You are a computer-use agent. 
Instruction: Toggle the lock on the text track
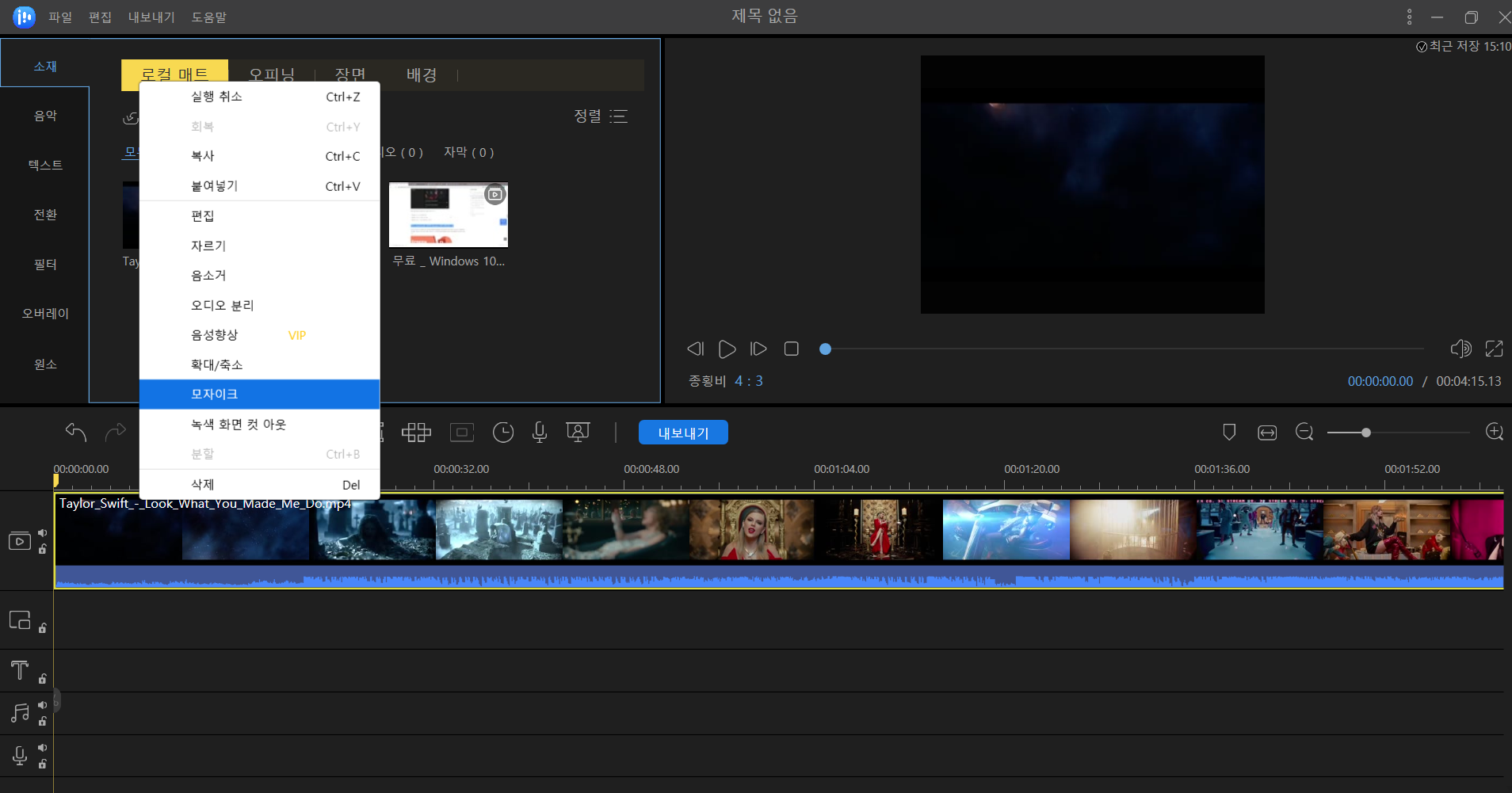click(43, 679)
